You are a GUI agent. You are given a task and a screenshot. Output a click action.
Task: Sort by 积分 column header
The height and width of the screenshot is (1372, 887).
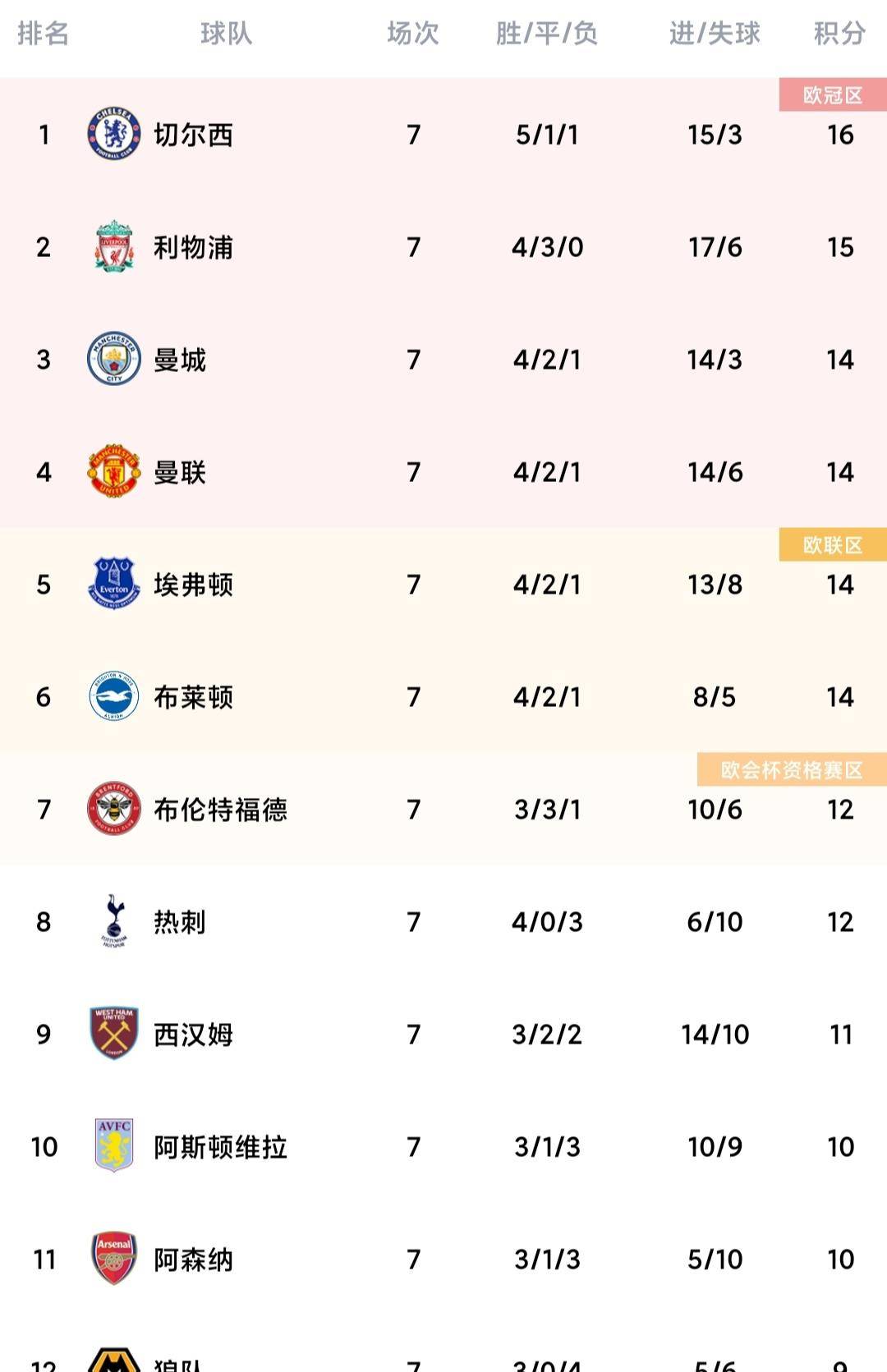pyautogui.click(x=839, y=34)
